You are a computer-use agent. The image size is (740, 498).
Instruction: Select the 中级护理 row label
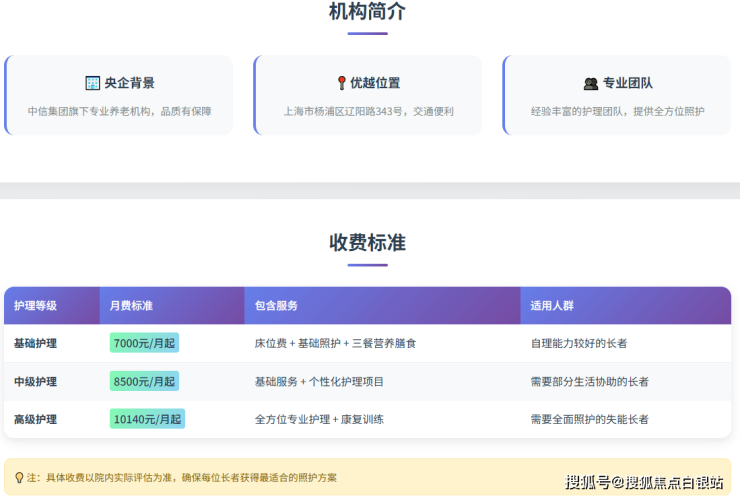(x=35, y=381)
